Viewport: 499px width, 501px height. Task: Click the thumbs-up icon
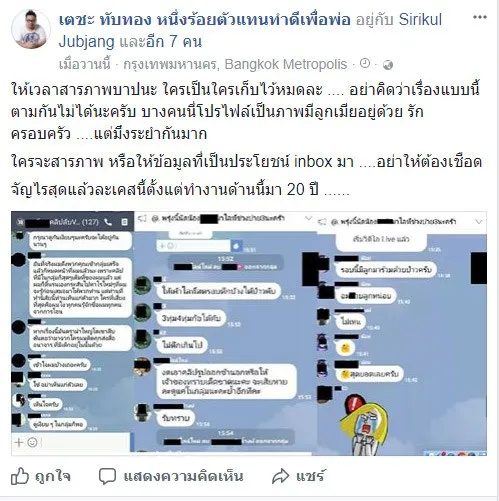(20, 476)
